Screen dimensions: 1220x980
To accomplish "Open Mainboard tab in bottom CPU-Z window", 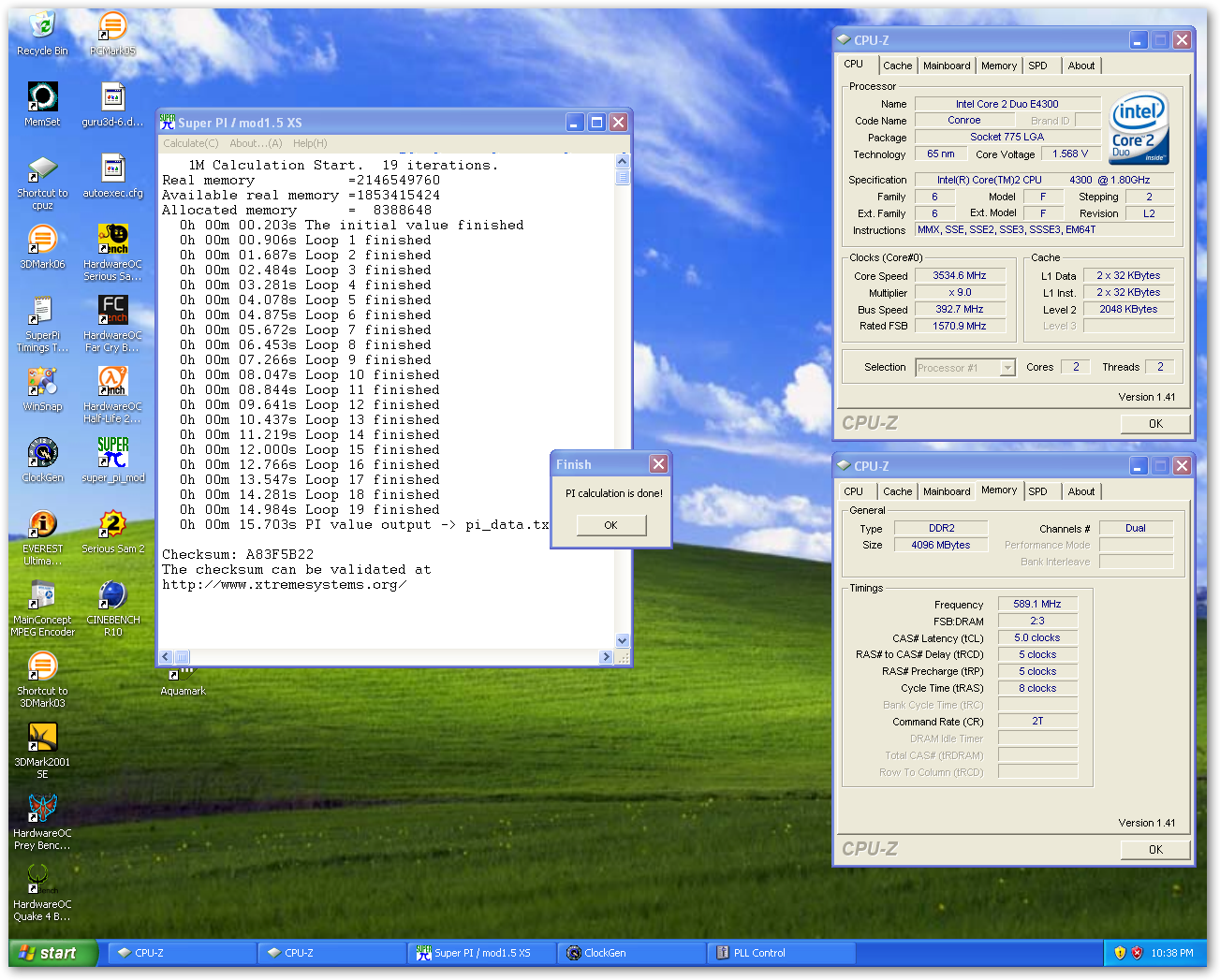I will tap(947, 491).
